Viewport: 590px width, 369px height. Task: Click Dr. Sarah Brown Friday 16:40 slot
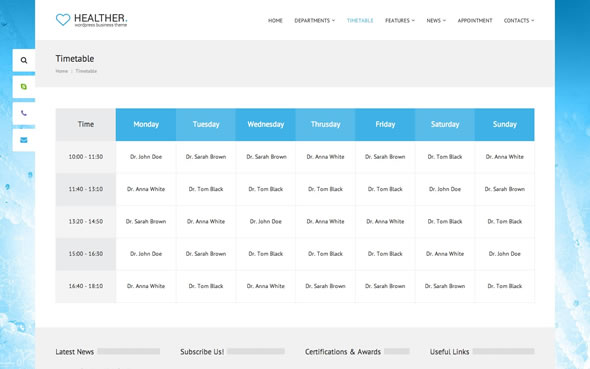[385, 286]
